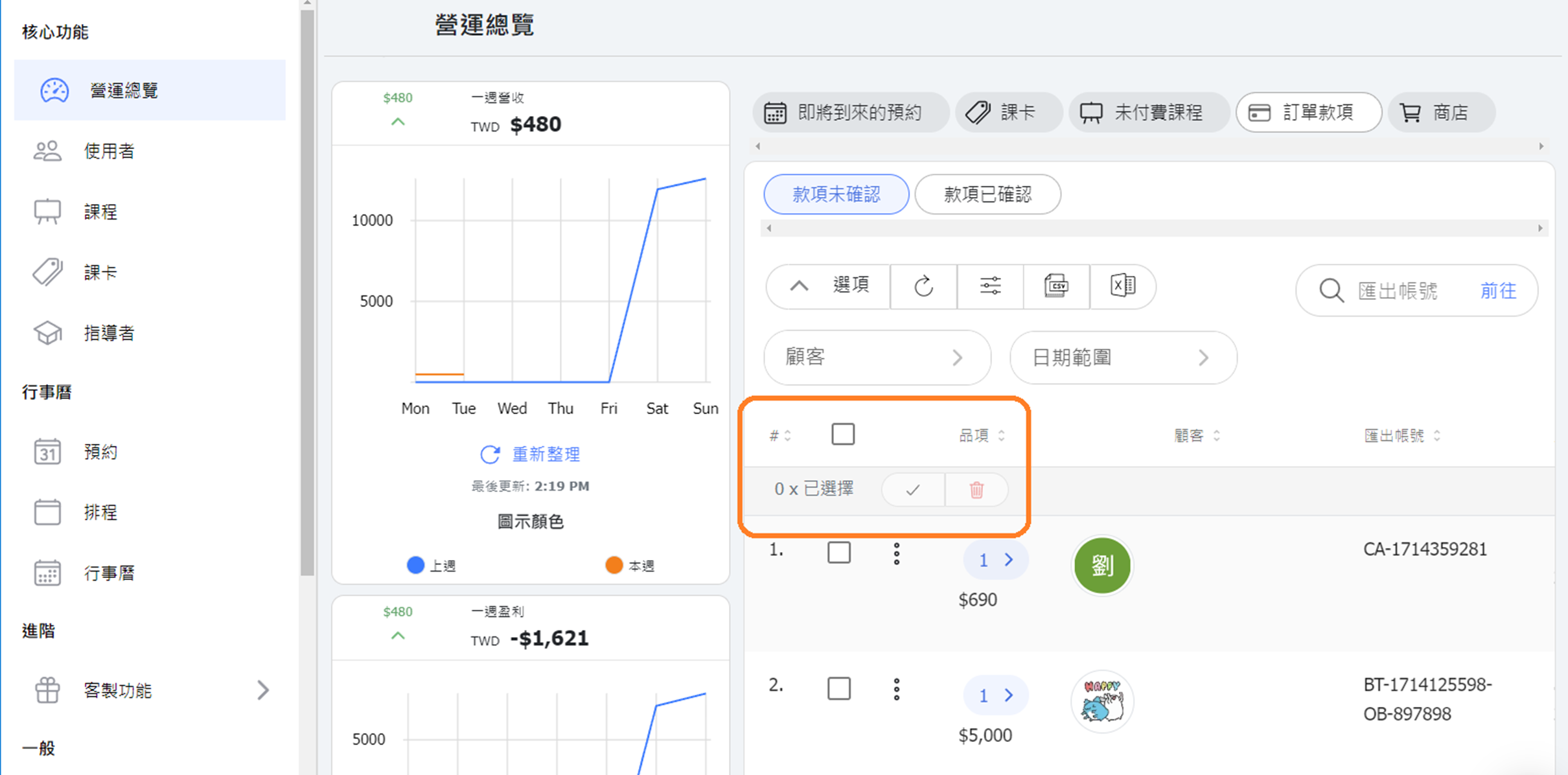Click the 重新整理 link under chart
Screen dimensions: 1568x775
coord(531,454)
